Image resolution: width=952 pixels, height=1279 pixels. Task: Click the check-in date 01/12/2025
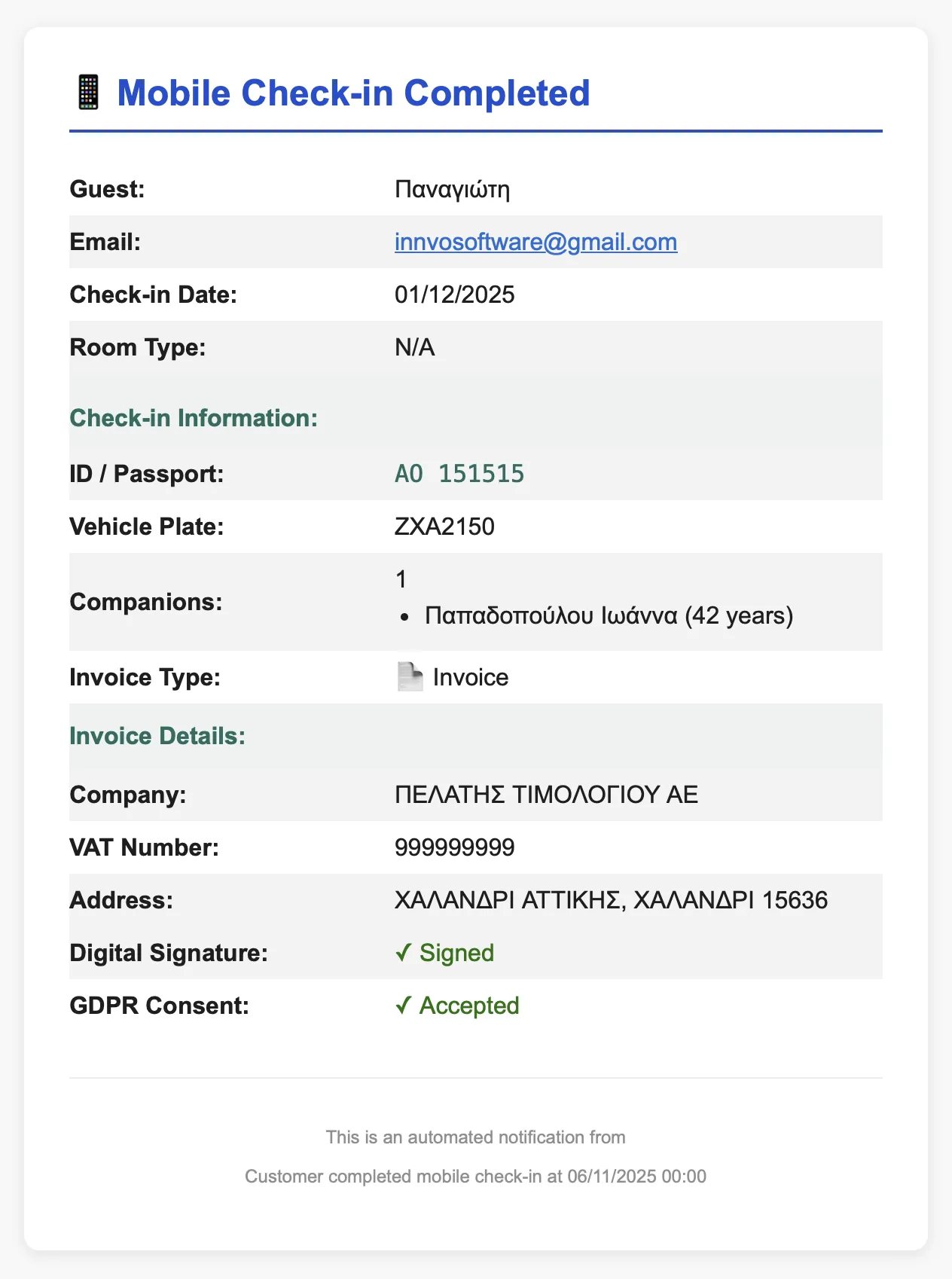pyautogui.click(x=454, y=295)
